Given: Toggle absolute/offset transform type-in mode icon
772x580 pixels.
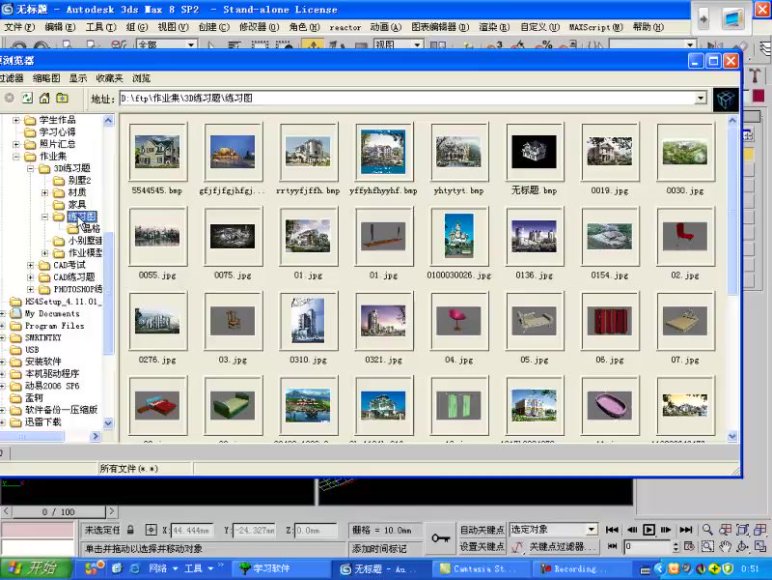Looking at the screenshot, I should pos(151,530).
